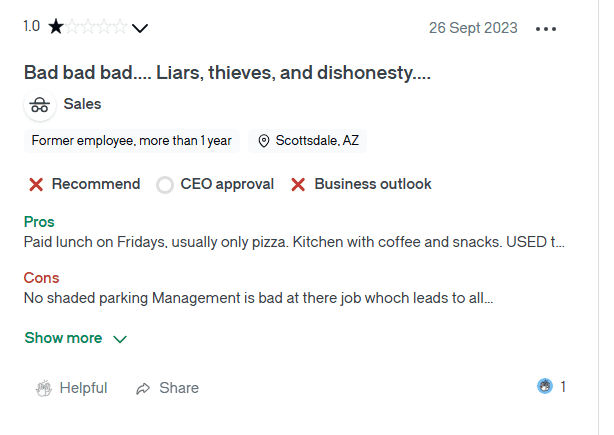Click the Show more chevron arrow
This screenshot has height=435, width=614.
pos(120,339)
